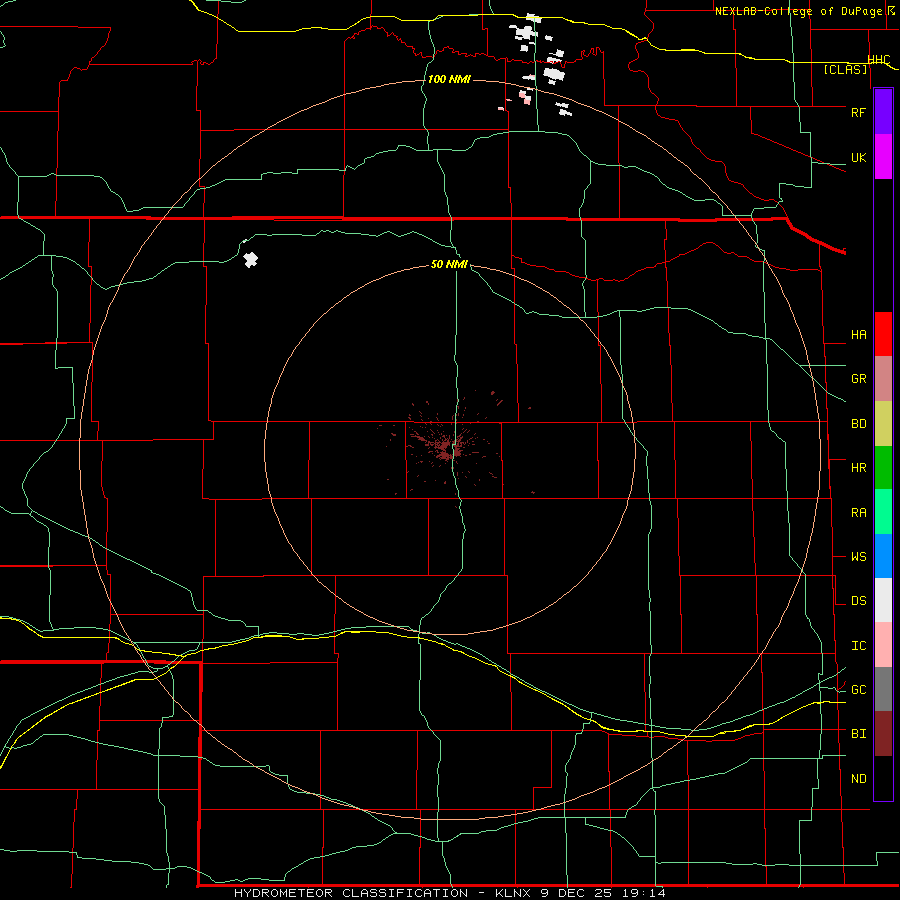Viewport: 900px width, 900px height.
Task: Click the 9 DEC 25 19:14 timestamp
Action: coord(603,893)
